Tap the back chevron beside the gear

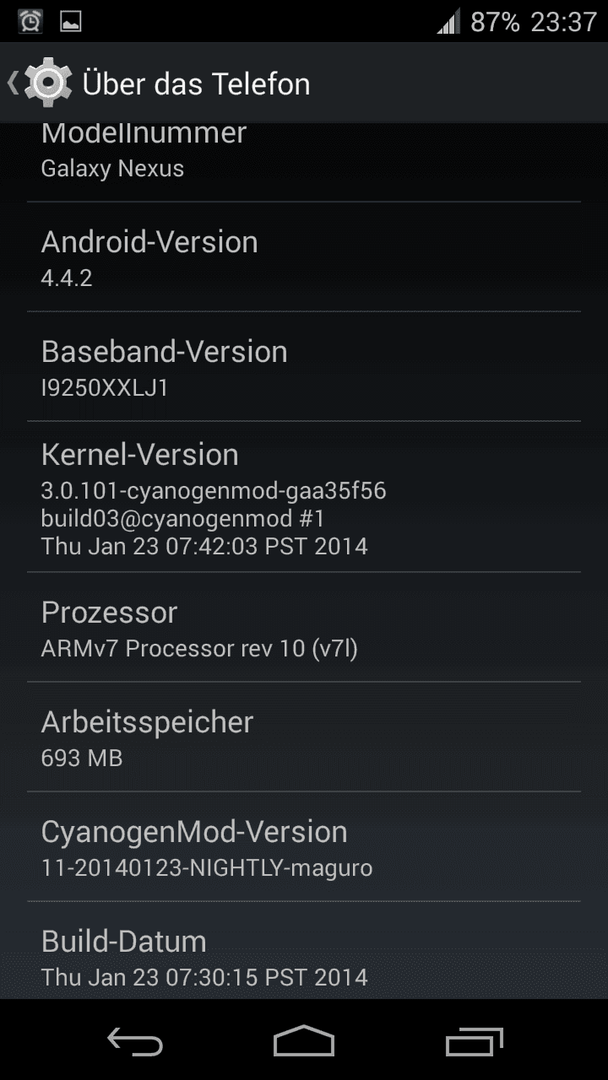(13, 83)
